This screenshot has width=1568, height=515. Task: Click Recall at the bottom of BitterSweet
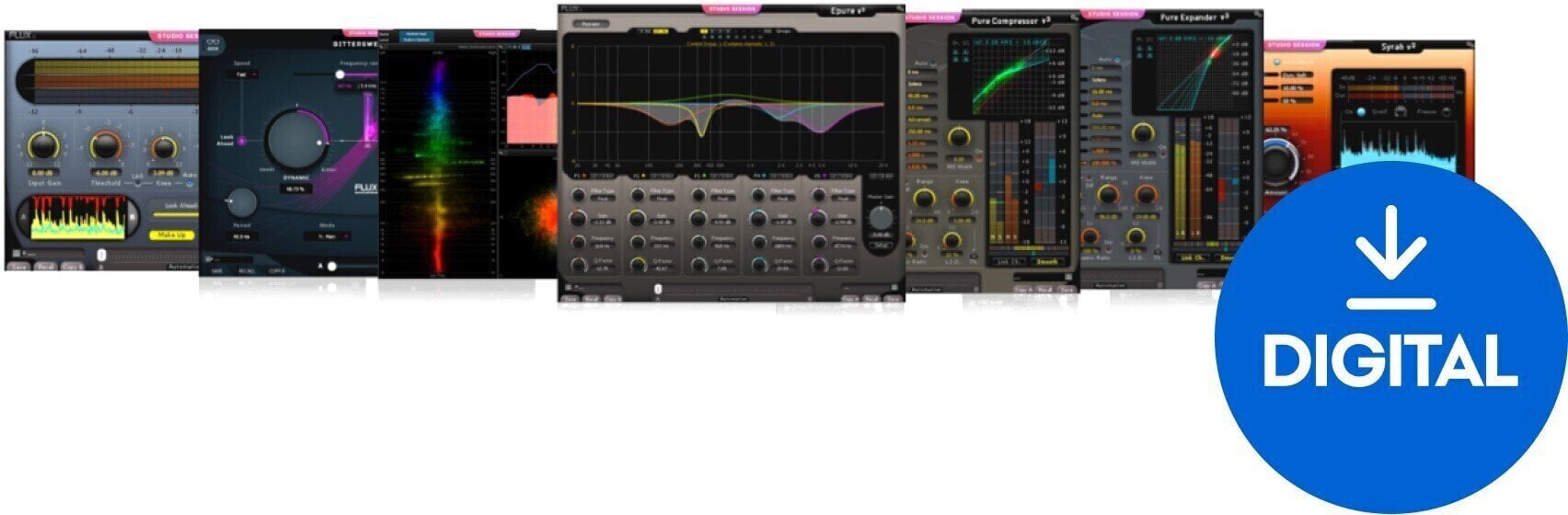(247, 271)
